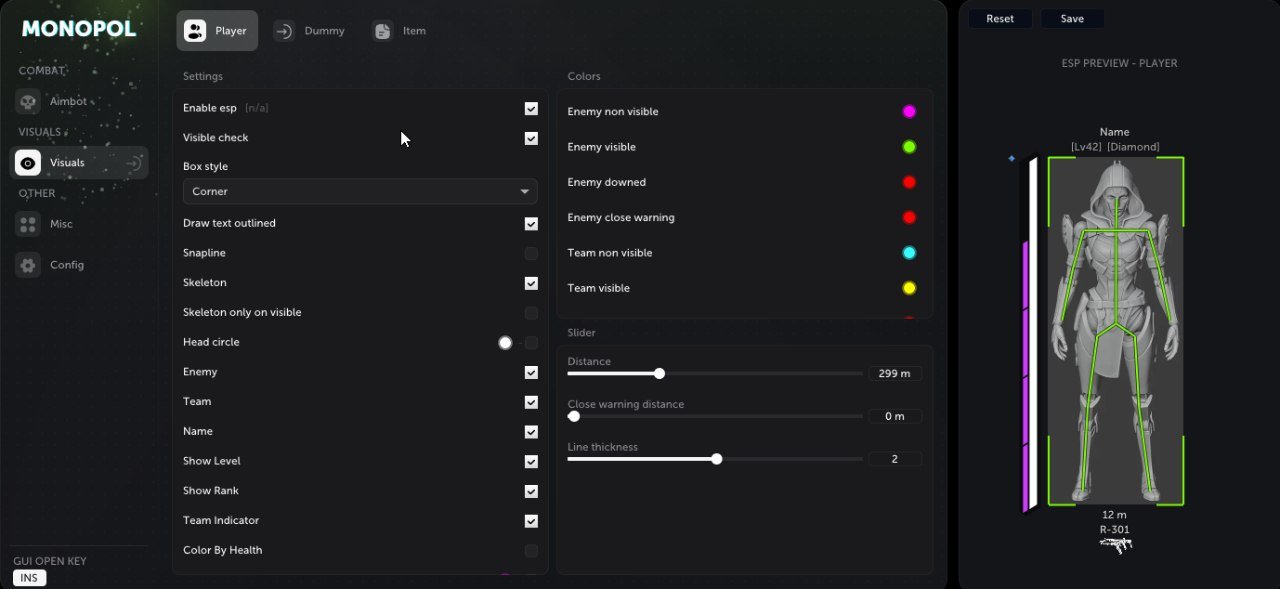Enable Skeleton only on visible
1280x589 pixels.
531,313
